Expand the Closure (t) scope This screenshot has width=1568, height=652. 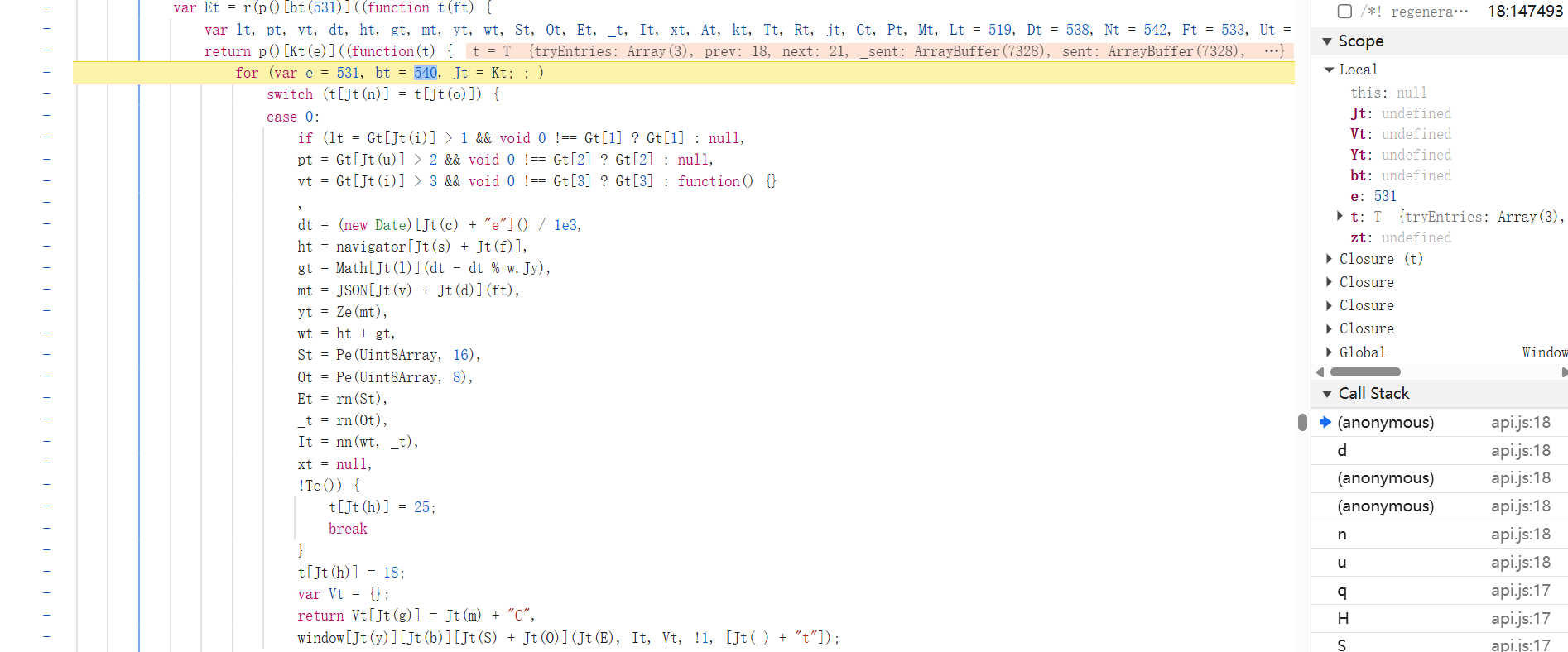(x=1330, y=259)
